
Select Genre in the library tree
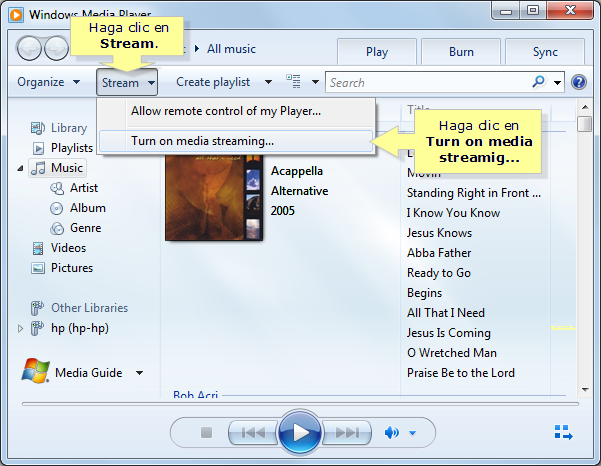click(85, 228)
